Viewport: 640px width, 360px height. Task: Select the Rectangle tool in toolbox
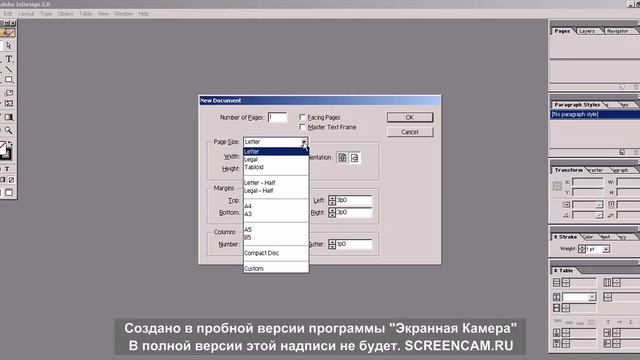click(9, 80)
